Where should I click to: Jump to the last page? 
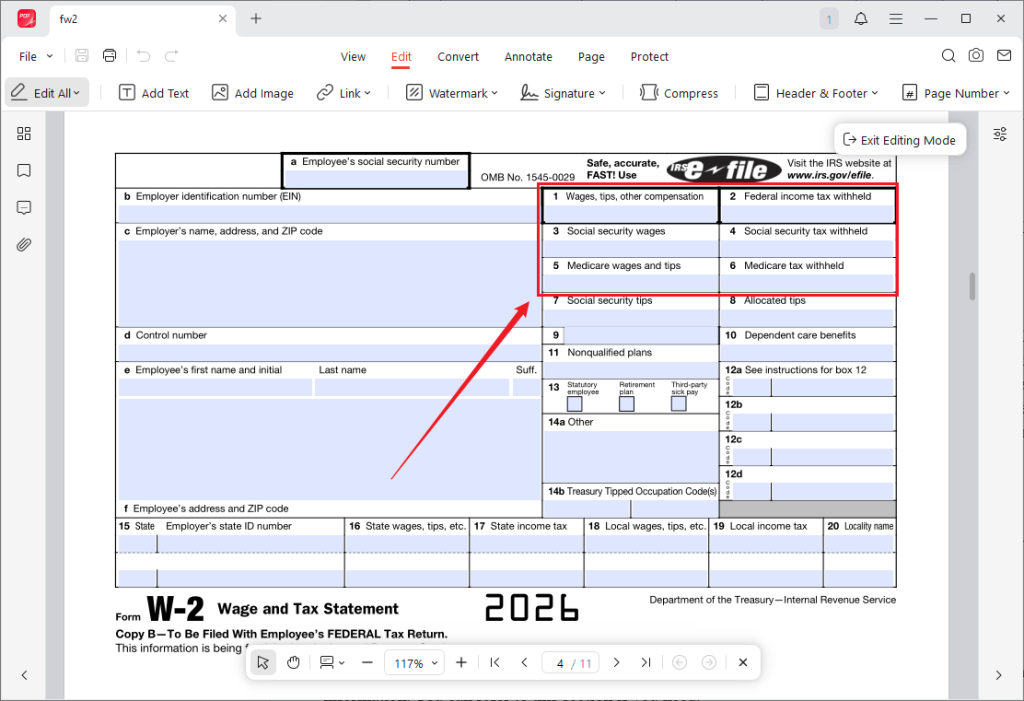(x=646, y=662)
